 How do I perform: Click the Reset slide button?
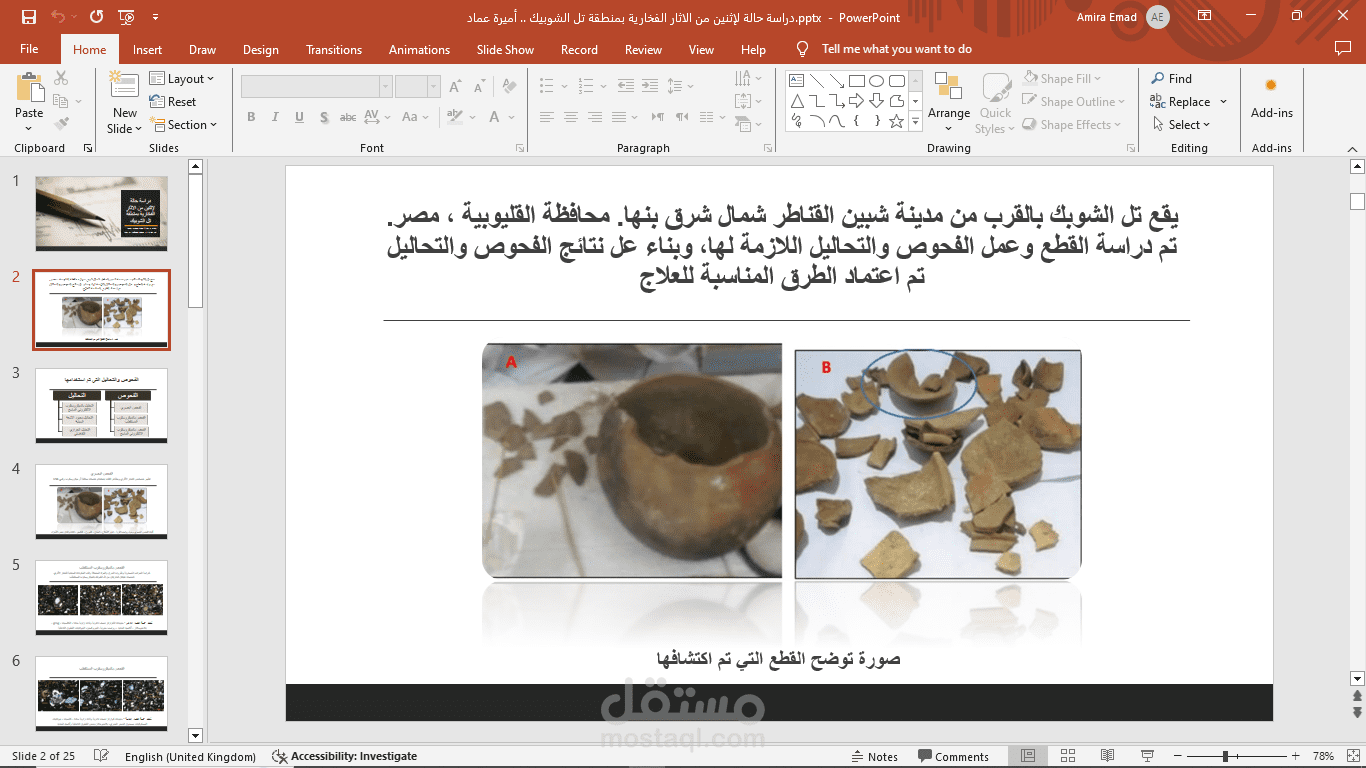coord(173,101)
